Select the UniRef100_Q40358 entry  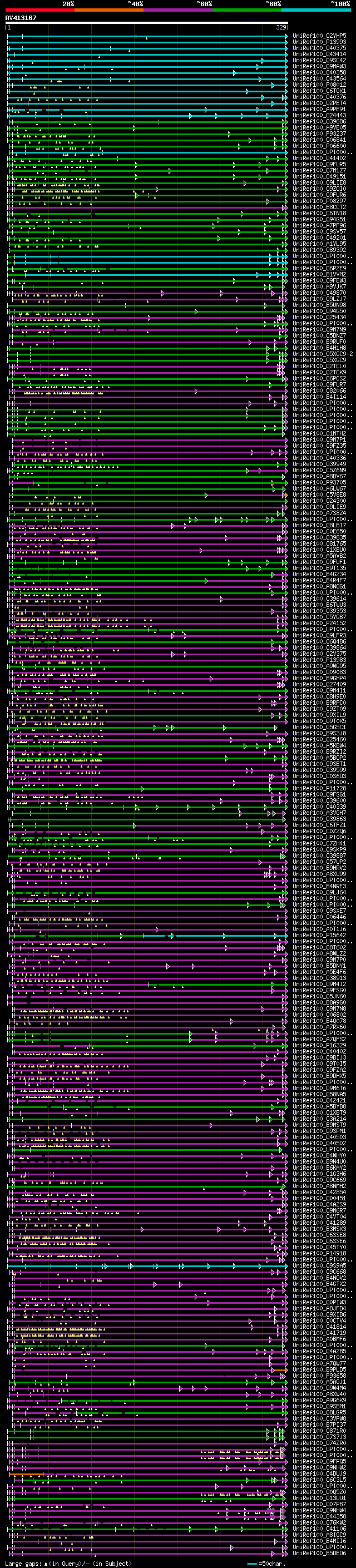tap(319, 72)
